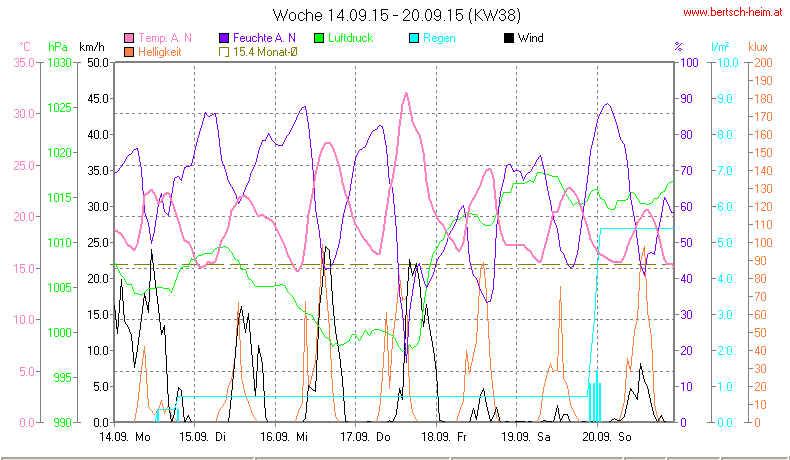Image resolution: width=790 pixels, height=460 pixels.
Task: Click the cyan Regen legend swatch
Action: click(x=414, y=38)
